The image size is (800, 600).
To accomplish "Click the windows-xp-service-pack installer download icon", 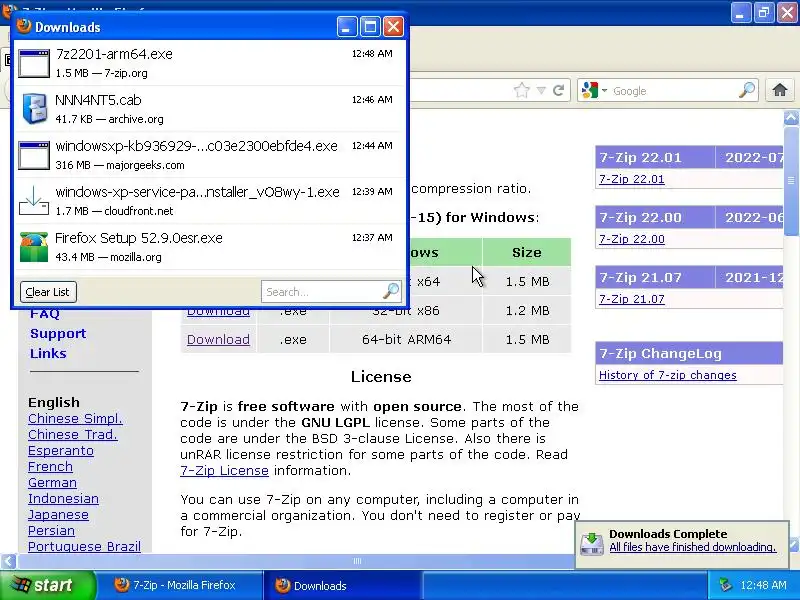I will point(34,201).
